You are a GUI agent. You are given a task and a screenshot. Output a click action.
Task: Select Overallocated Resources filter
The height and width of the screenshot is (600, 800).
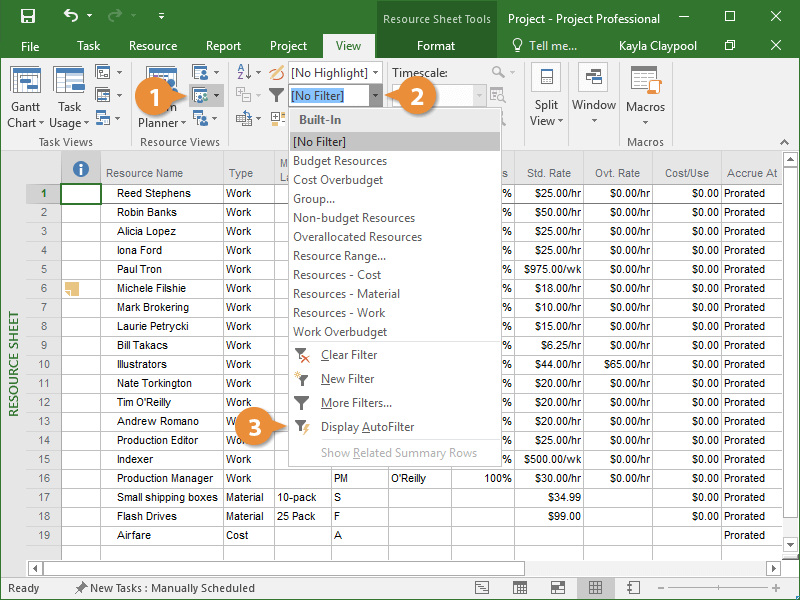point(357,237)
